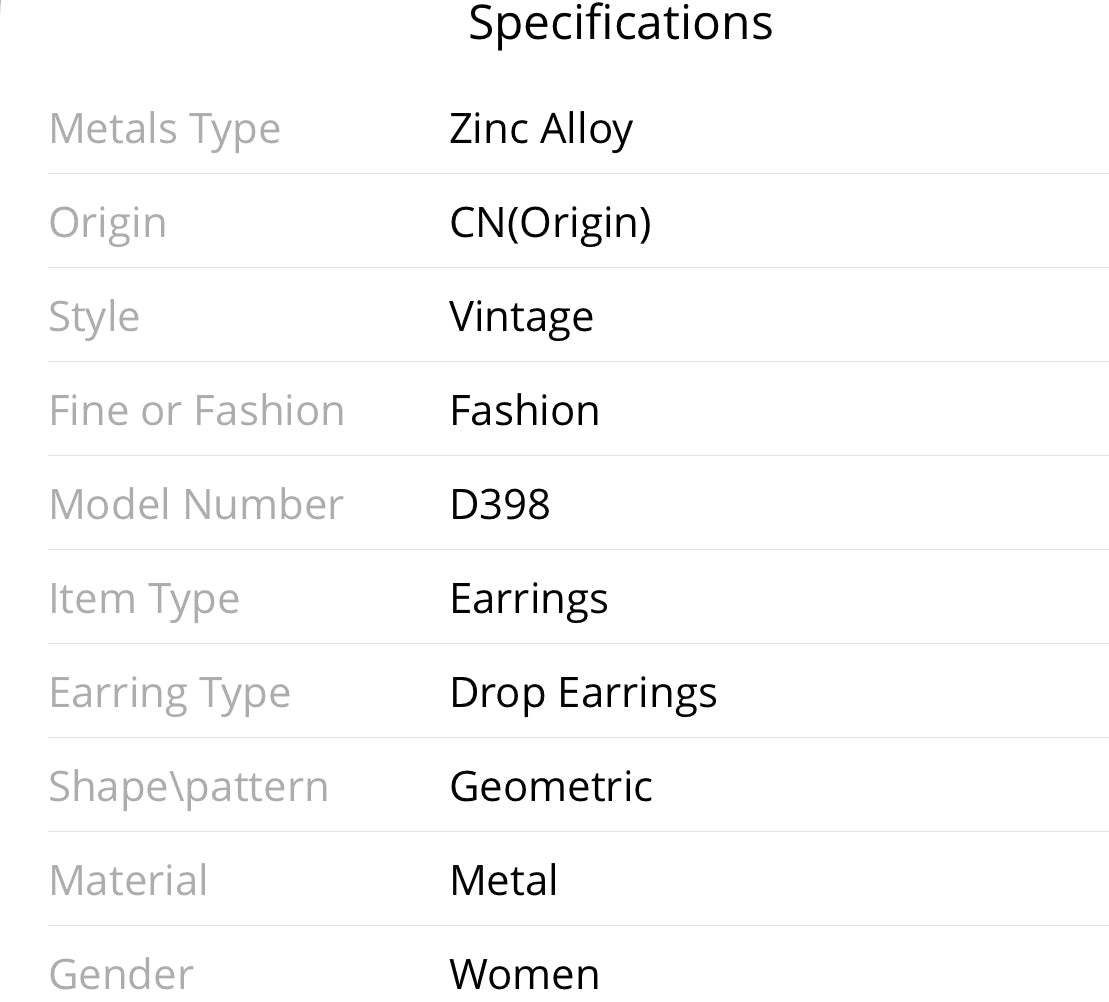Click the Item Type label
The width and height of the screenshot is (1109, 1002).
(144, 600)
